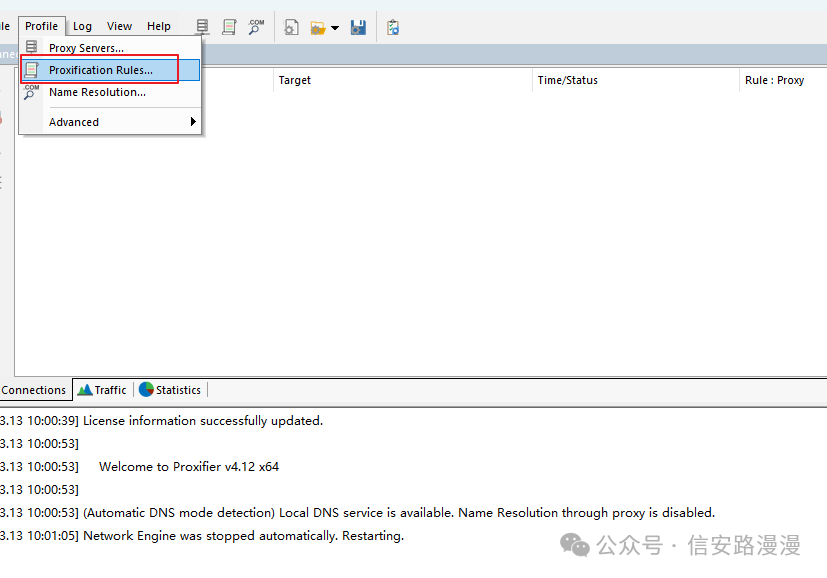Expand the open profile folder dropdown arrow
The image size is (827, 578).
pos(335,28)
